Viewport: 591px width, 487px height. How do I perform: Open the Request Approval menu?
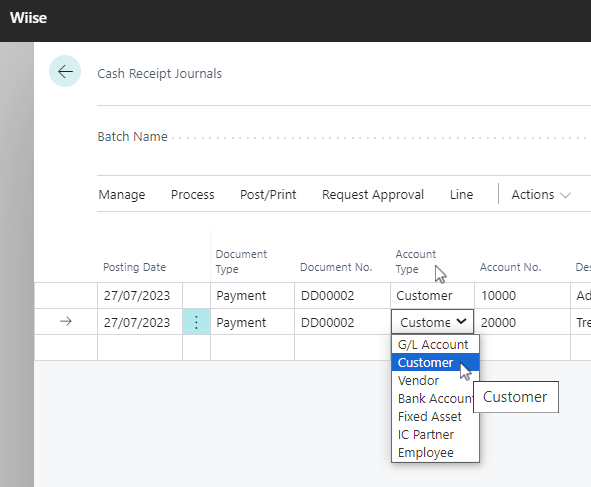tap(373, 195)
